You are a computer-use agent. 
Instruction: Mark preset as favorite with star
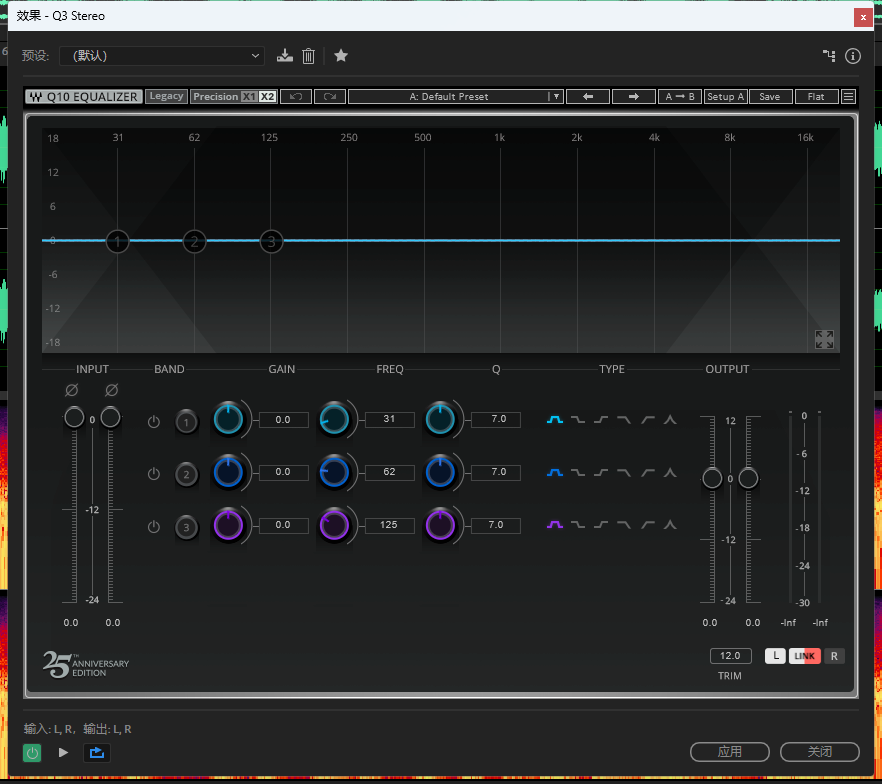coord(341,56)
